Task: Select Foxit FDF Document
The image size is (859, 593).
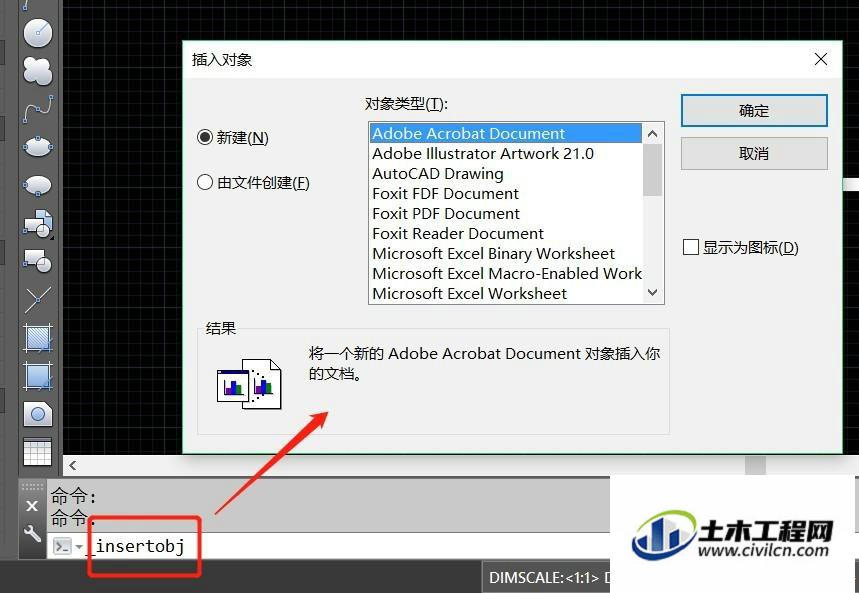Action: coord(506,193)
